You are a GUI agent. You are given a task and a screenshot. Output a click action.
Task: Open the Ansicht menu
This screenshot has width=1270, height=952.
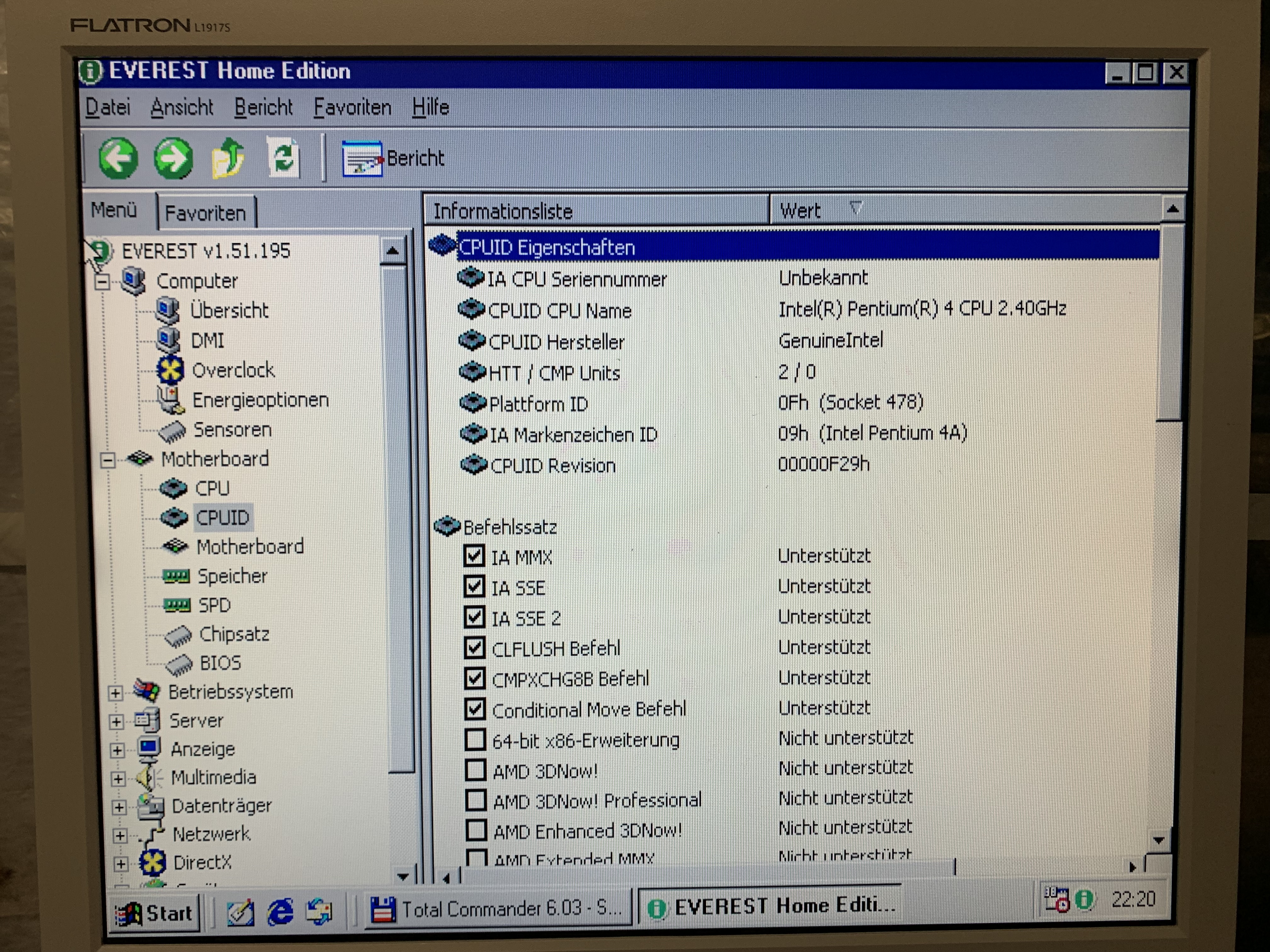[181, 107]
